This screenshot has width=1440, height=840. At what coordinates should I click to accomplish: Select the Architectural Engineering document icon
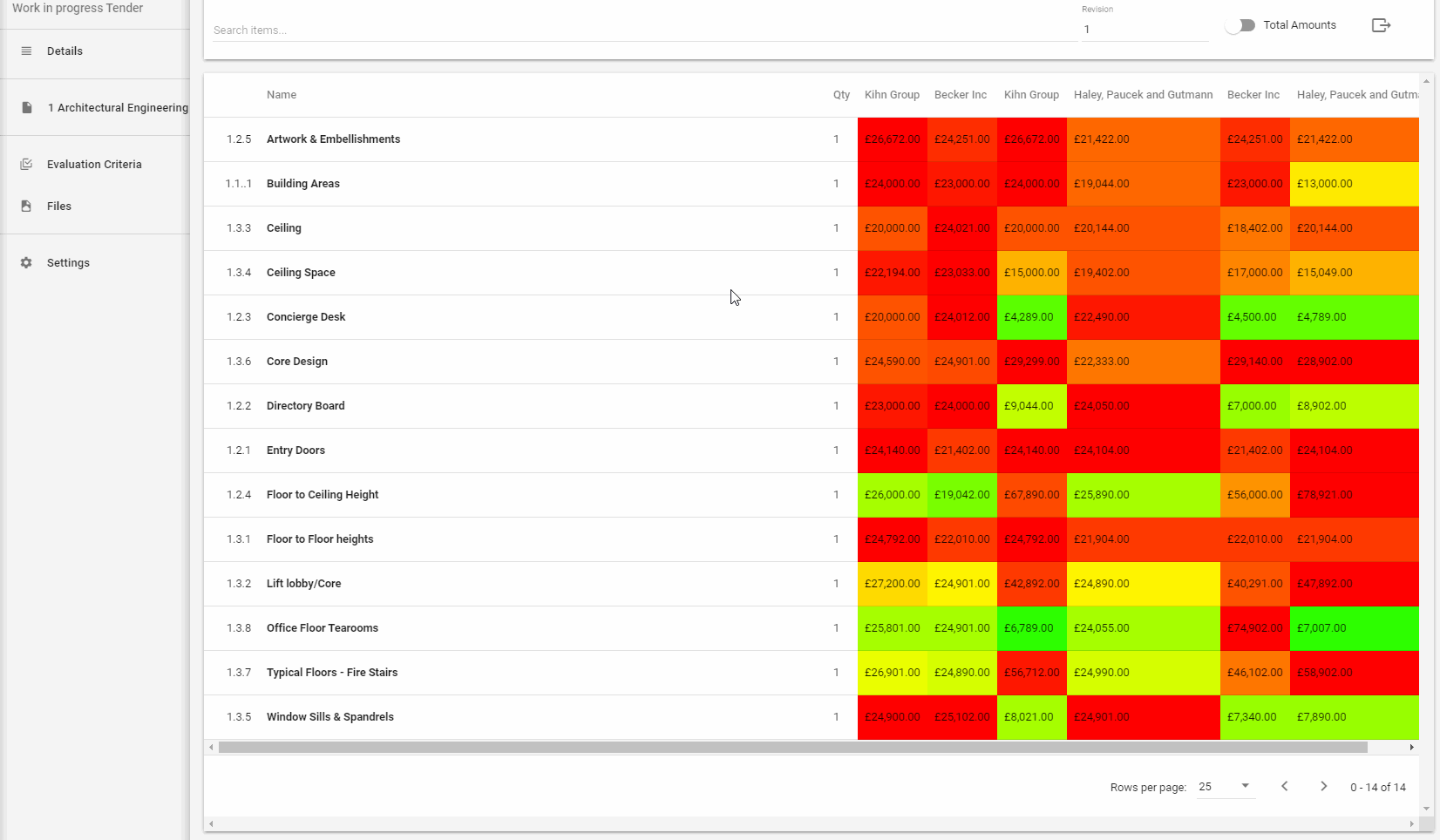click(x=25, y=107)
